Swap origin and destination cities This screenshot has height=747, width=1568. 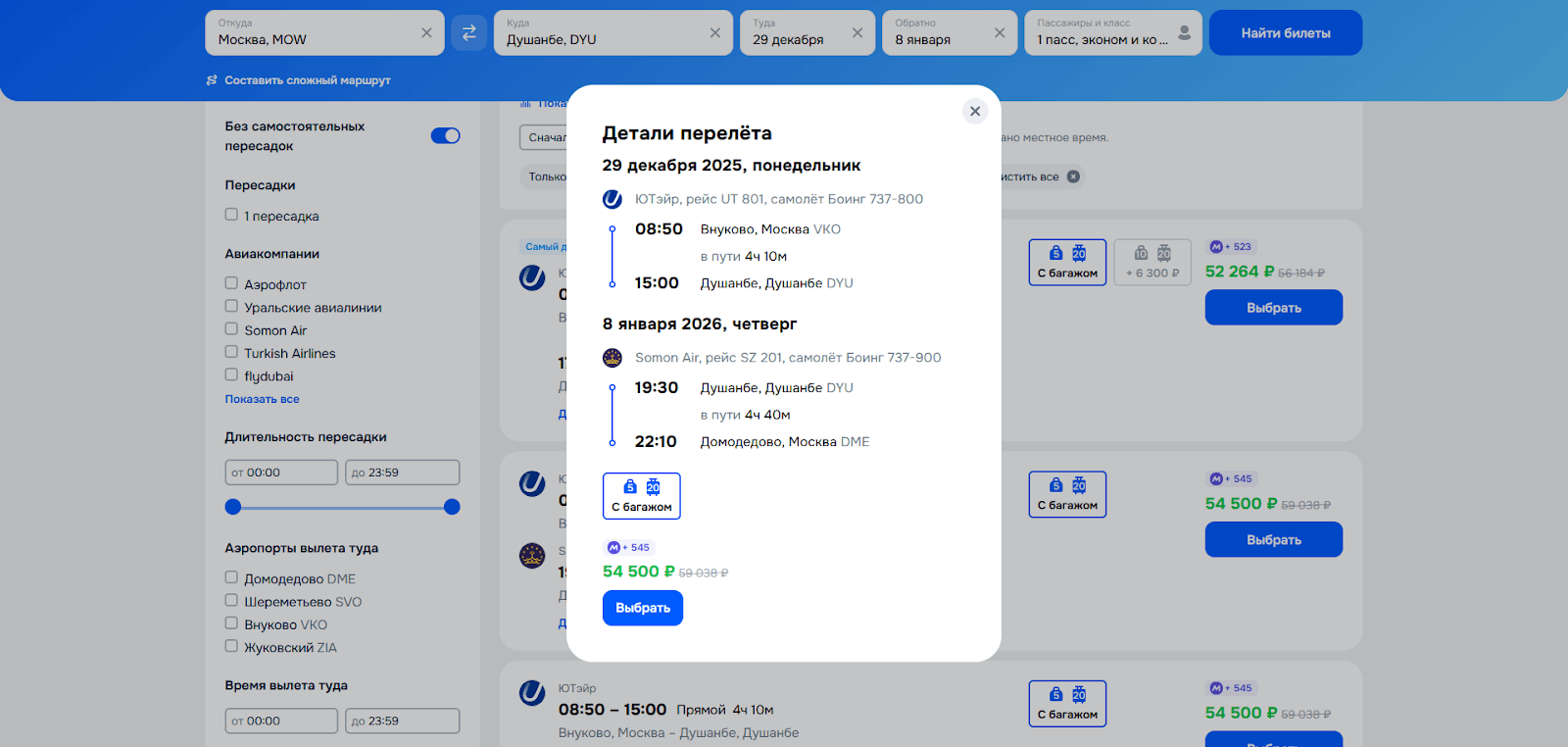[x=468, y=32]
